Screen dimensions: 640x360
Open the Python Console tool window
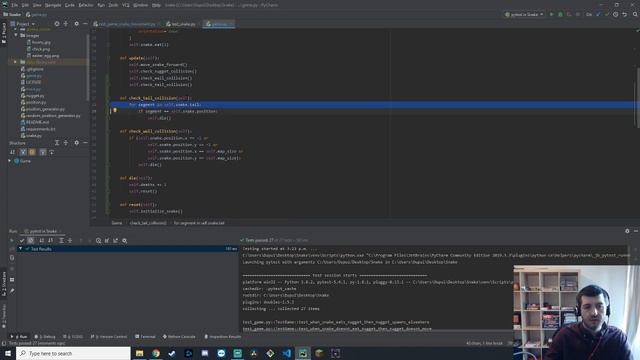[x=179, y=337]
